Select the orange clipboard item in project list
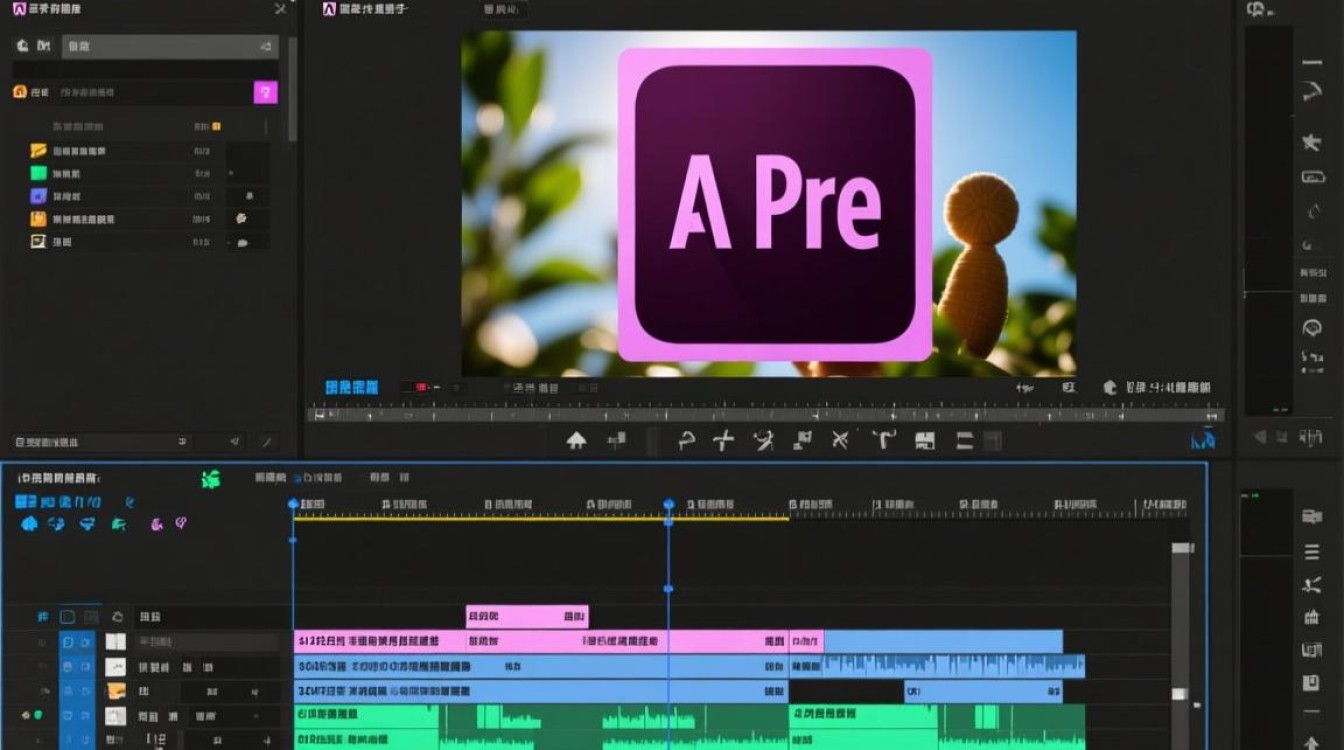This screenshot has width=1344, height=750. click(x=39, y=219)
